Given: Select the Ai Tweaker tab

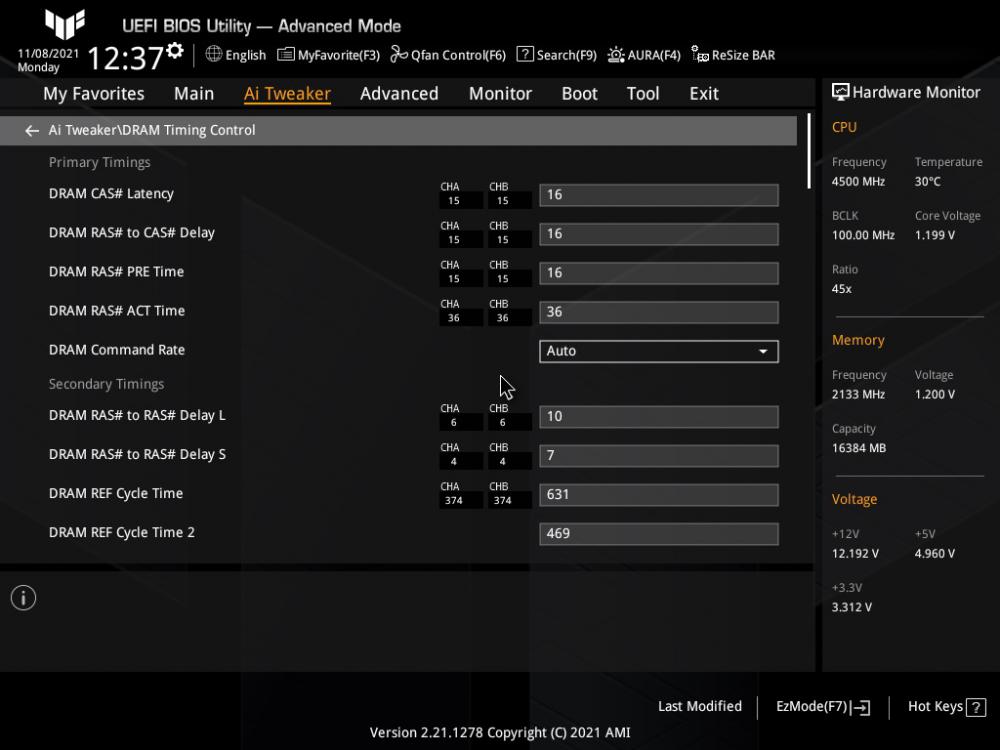Looking at the screenshot, I should [287, 94].
